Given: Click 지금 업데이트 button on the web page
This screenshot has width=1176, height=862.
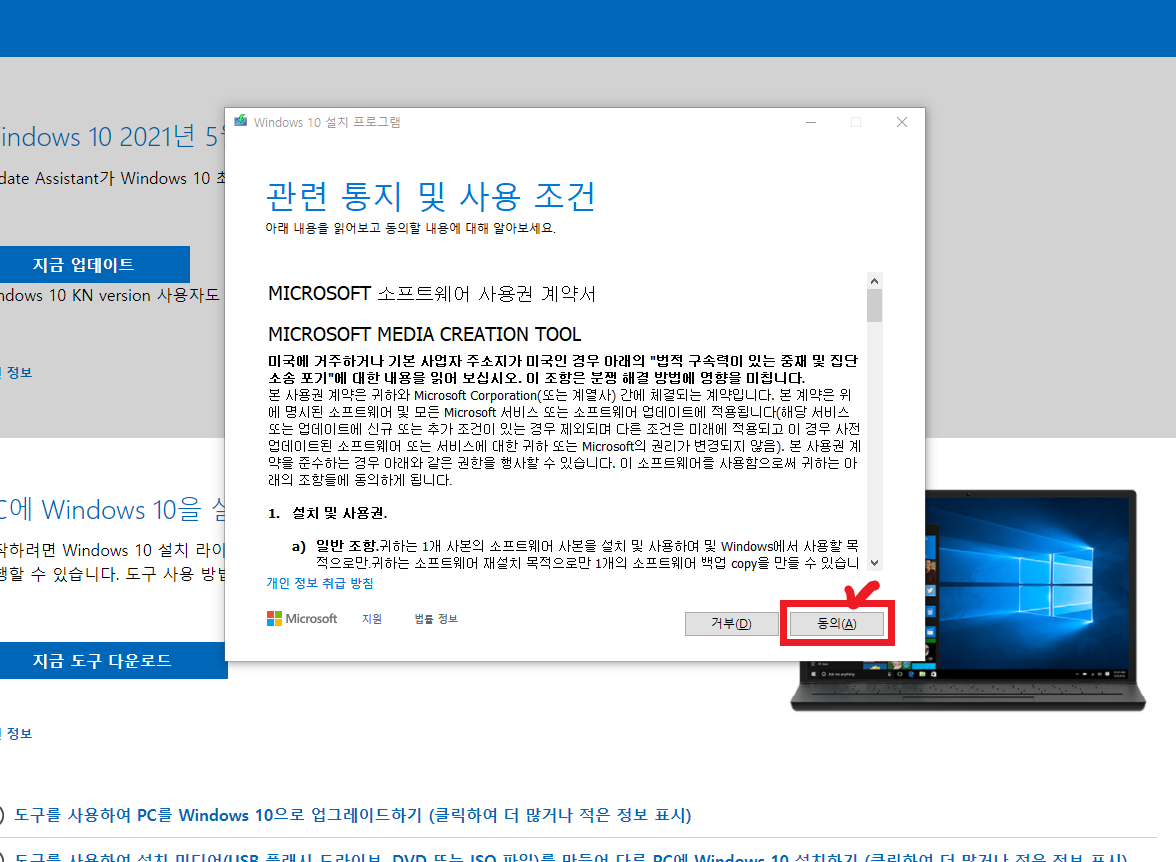Looking at the screenshot, I should 94,265.
